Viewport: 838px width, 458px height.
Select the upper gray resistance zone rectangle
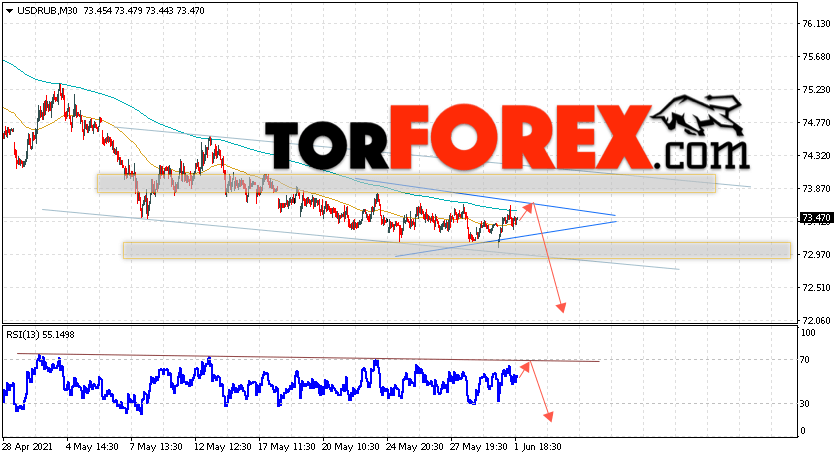tap(406, 183)
